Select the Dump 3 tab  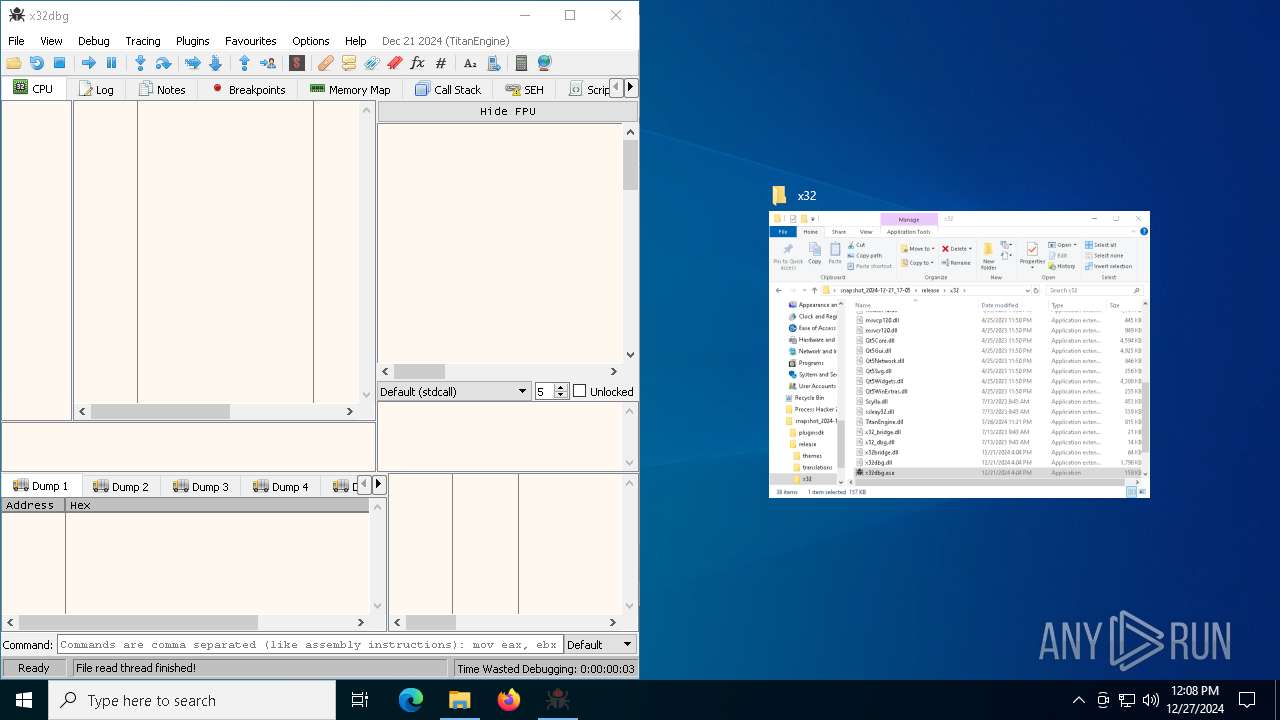point(200,486)
